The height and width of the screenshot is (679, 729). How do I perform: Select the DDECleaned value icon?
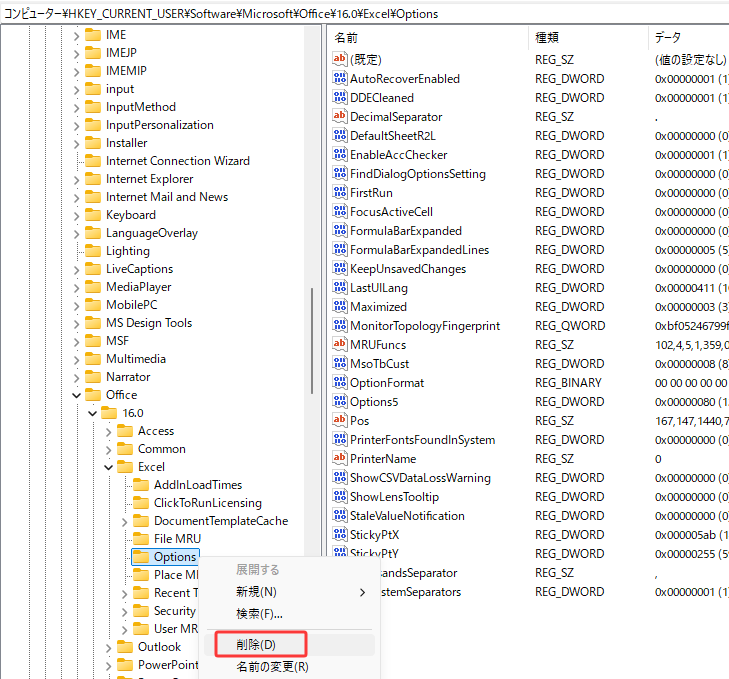(340, 97)
